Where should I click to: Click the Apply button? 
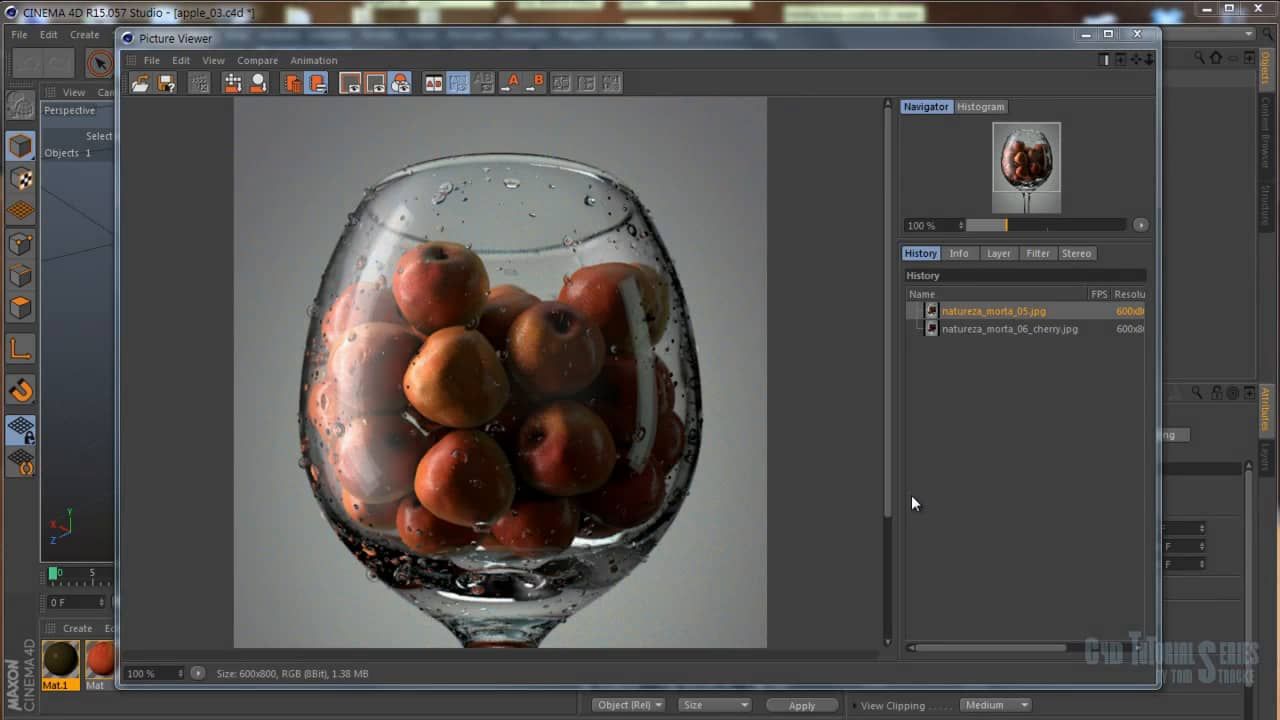802,705
